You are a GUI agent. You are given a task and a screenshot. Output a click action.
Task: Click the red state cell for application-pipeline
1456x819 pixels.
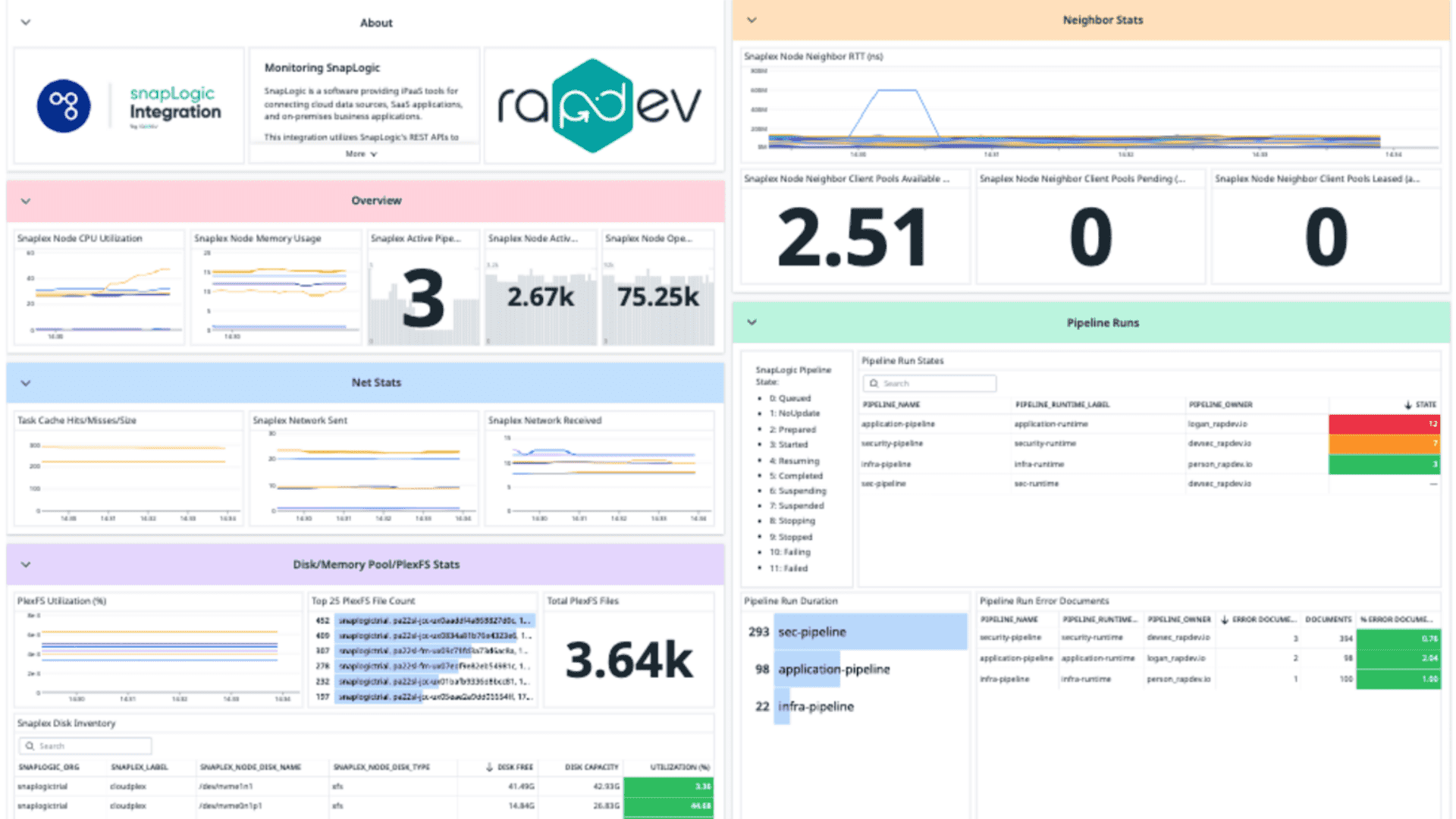click(1384, 424)
